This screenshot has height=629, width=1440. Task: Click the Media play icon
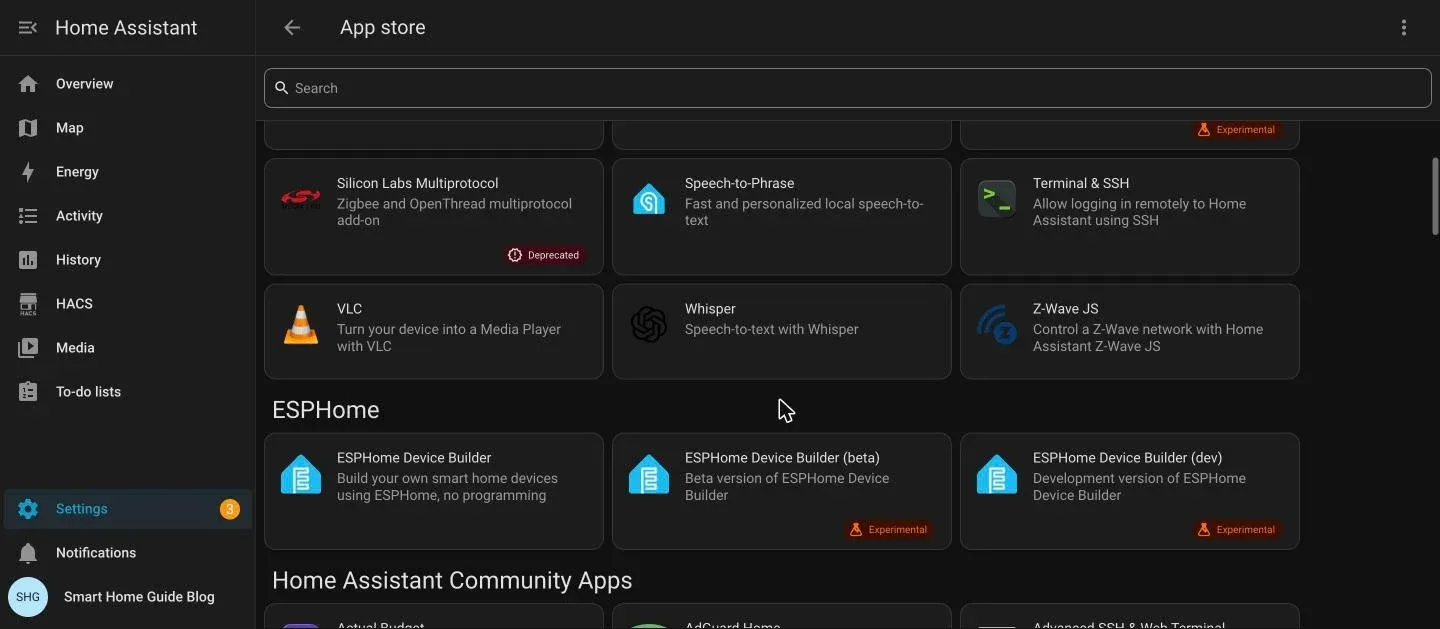pyautogui.click(x=28, y=348)
